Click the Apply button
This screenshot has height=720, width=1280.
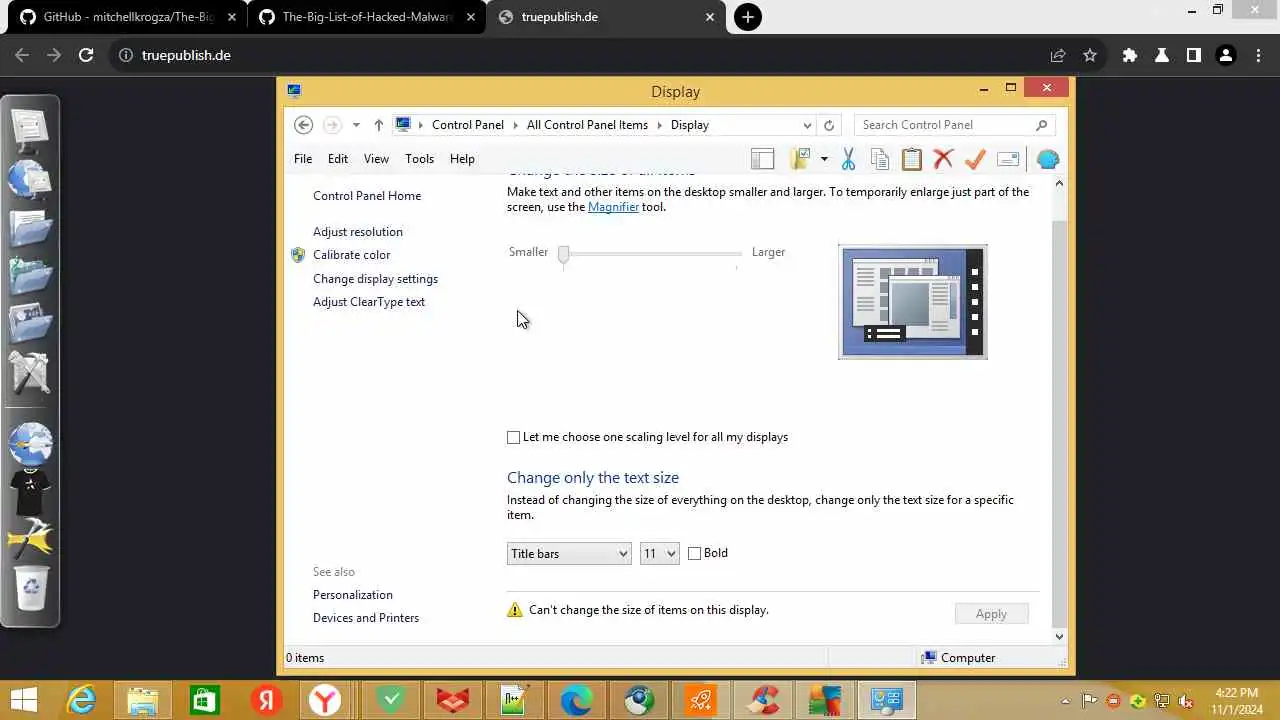click(991, 614)
